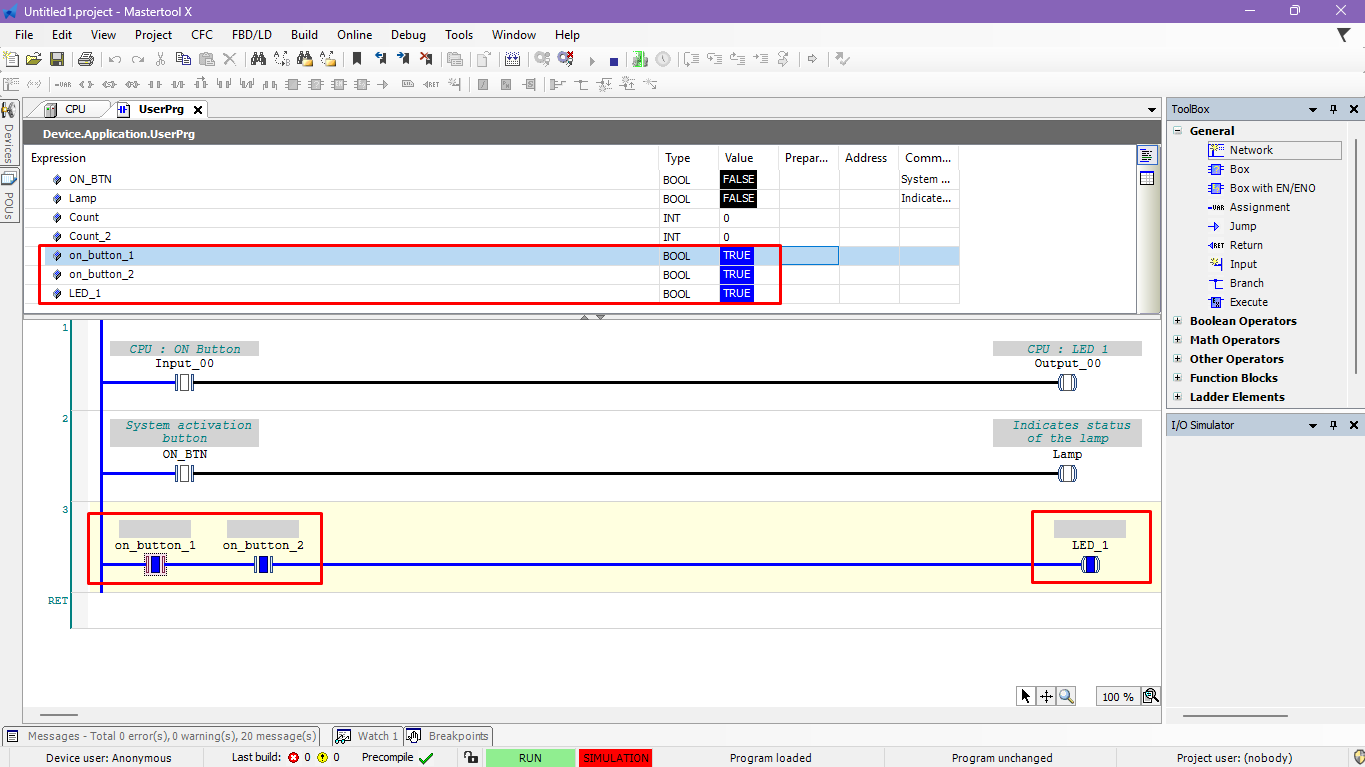Click the Find binoculars icon

point(257,60)
